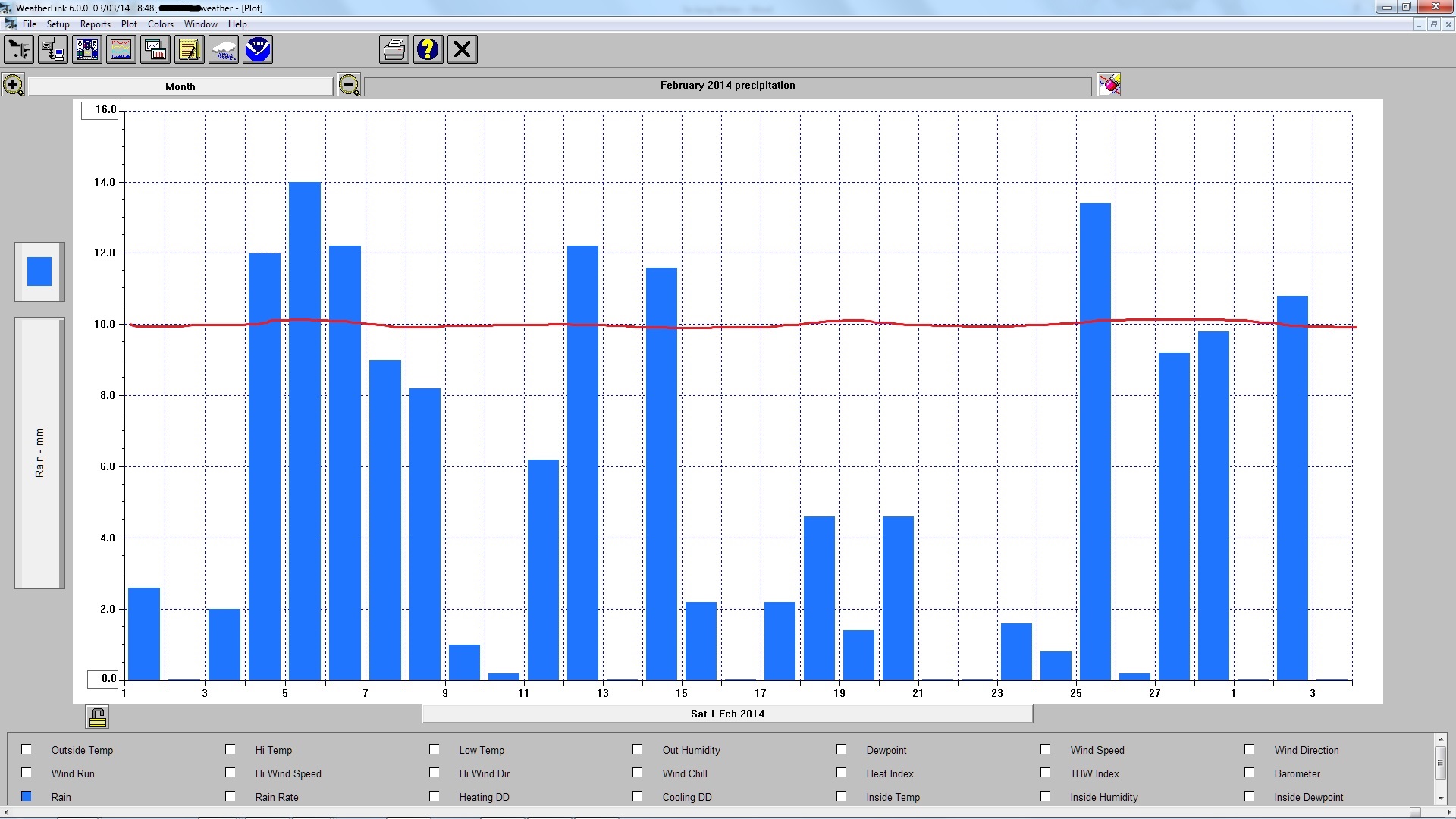This screenshot has height=819, width=1456.
Task: Click the zoom out magnifier icon
Action: click(x=349, y=85)
